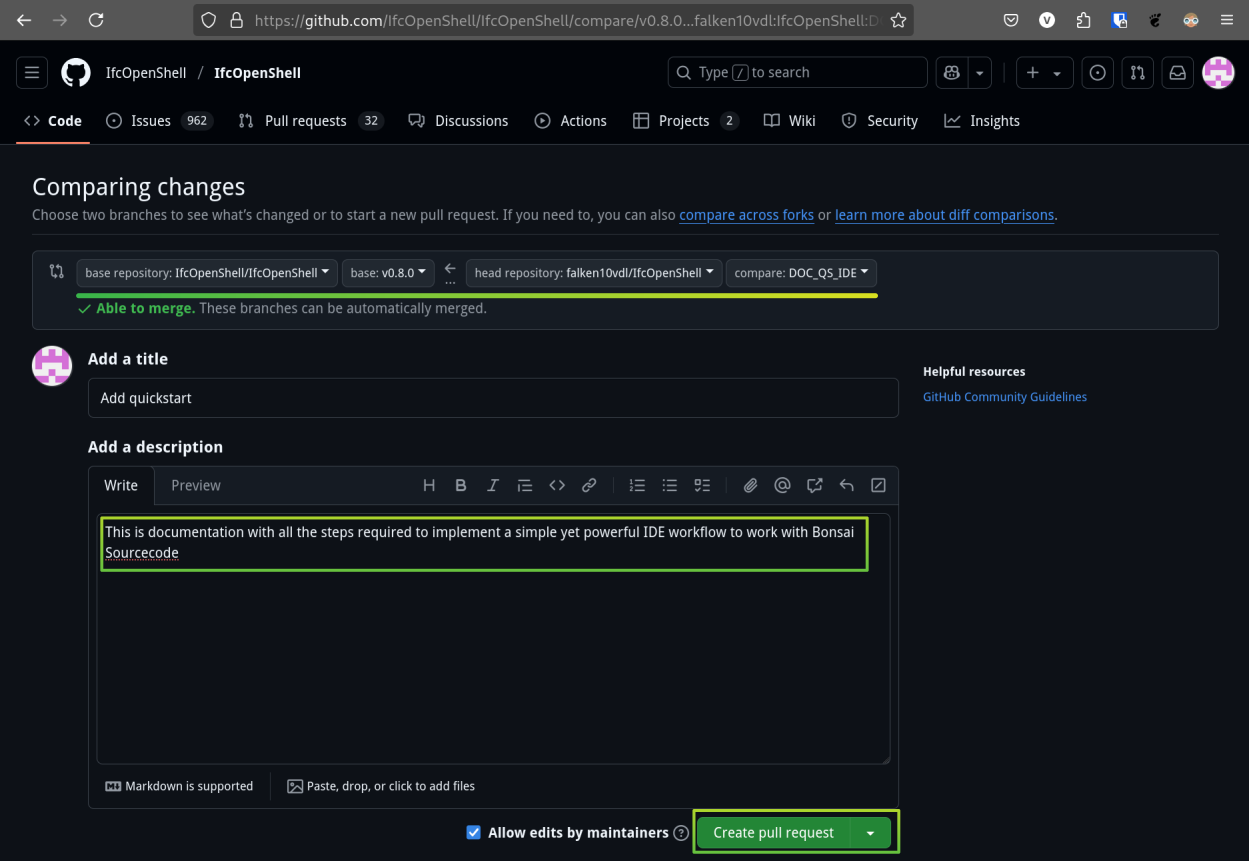Open the Copilot chat icon
The width and height of the screenshot is (1249, 861).
[x=952, y=73]
